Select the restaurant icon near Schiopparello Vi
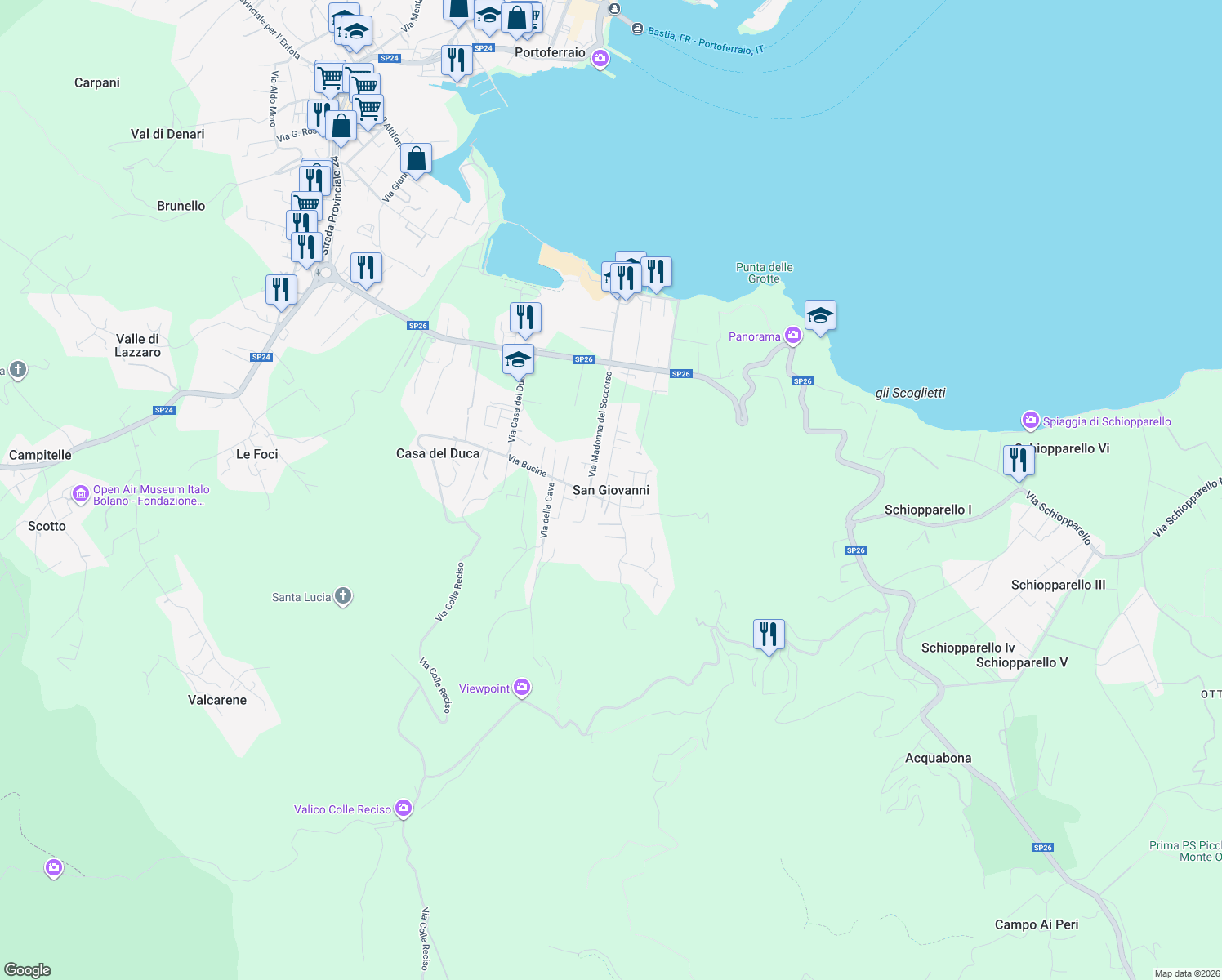 click(x=1019, y=461)
